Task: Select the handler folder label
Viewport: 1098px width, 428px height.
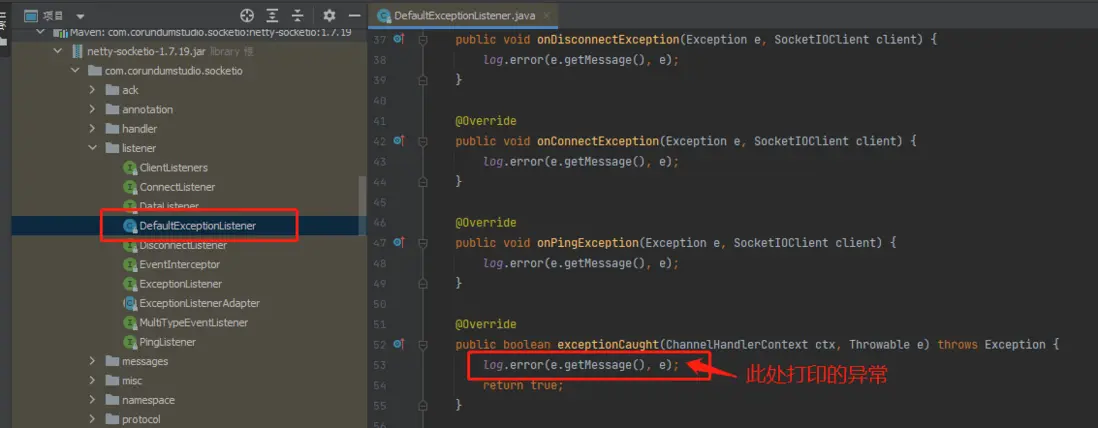Action: [139, 129]
